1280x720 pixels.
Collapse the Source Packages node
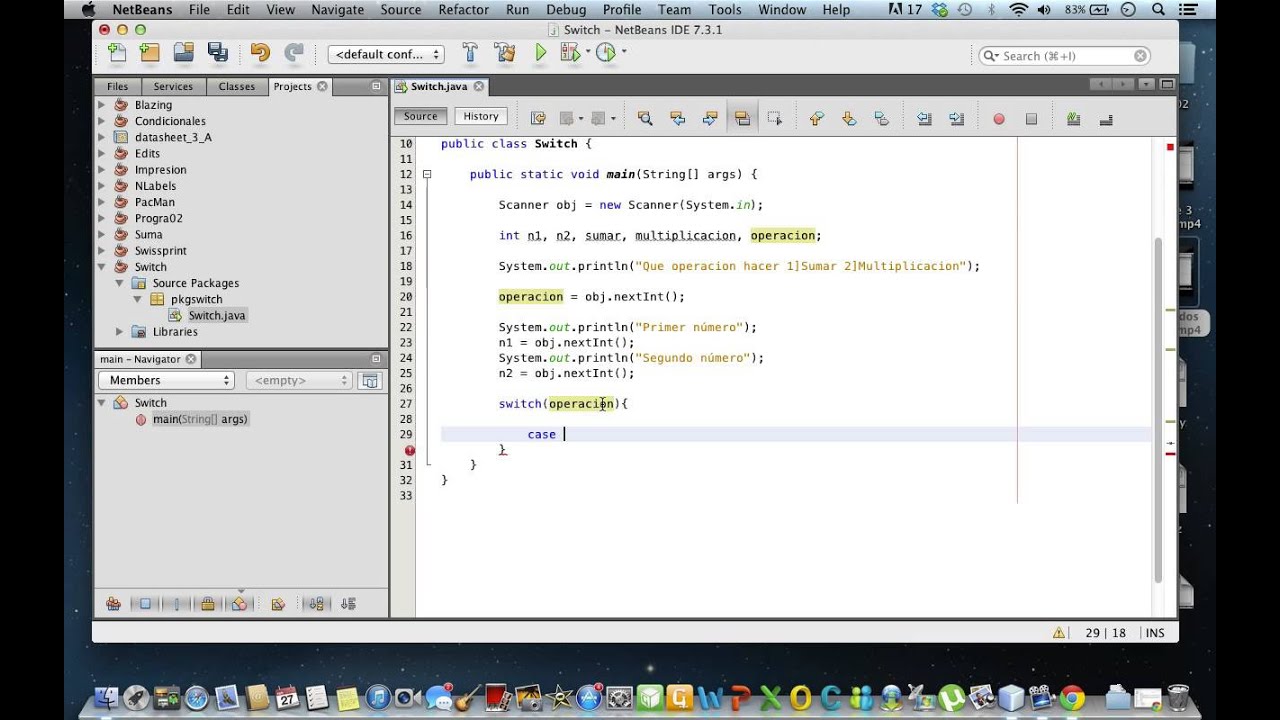[x=120, y=283]
